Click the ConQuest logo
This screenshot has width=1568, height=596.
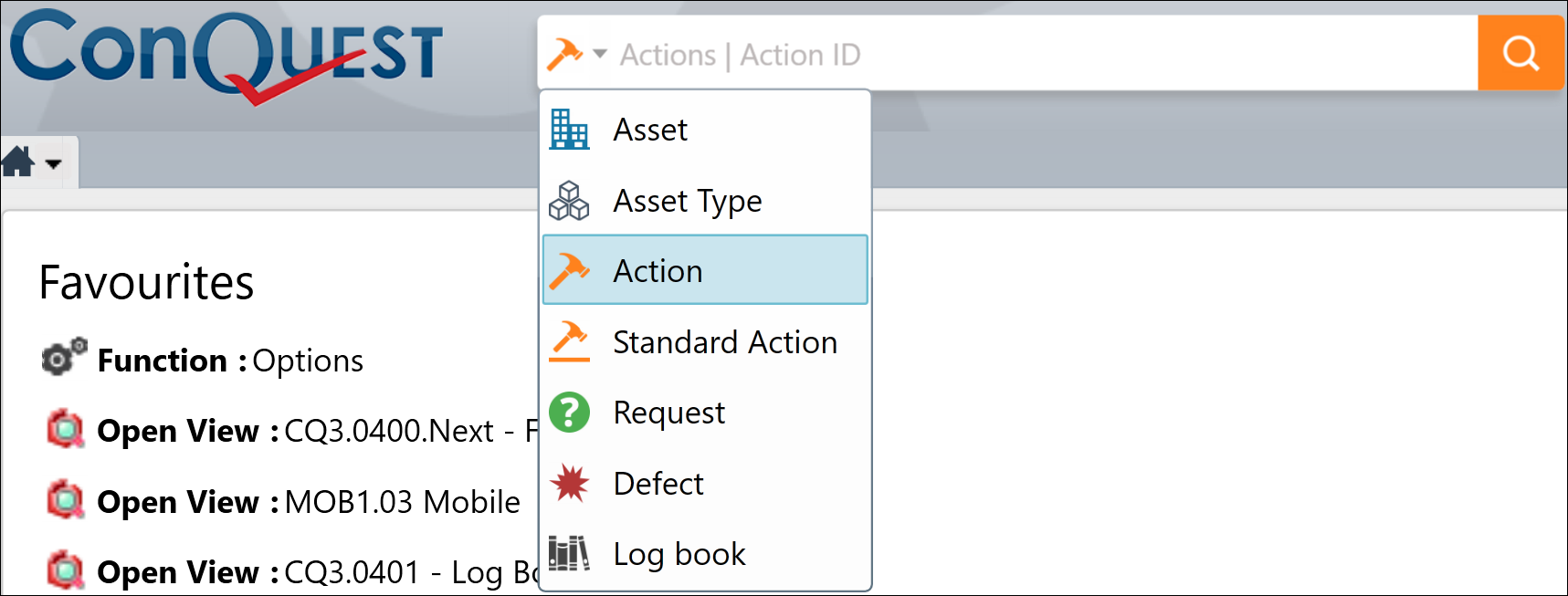point(226,57)
